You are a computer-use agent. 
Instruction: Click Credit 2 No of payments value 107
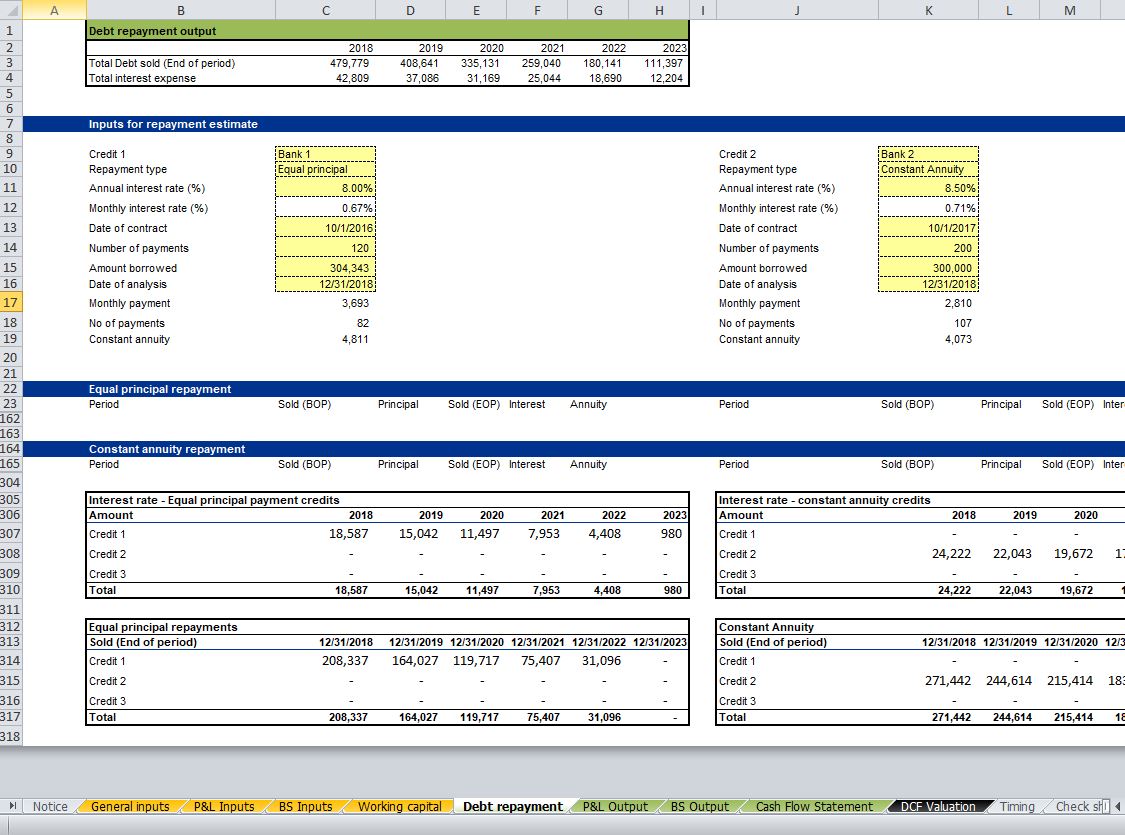[963, 324]
